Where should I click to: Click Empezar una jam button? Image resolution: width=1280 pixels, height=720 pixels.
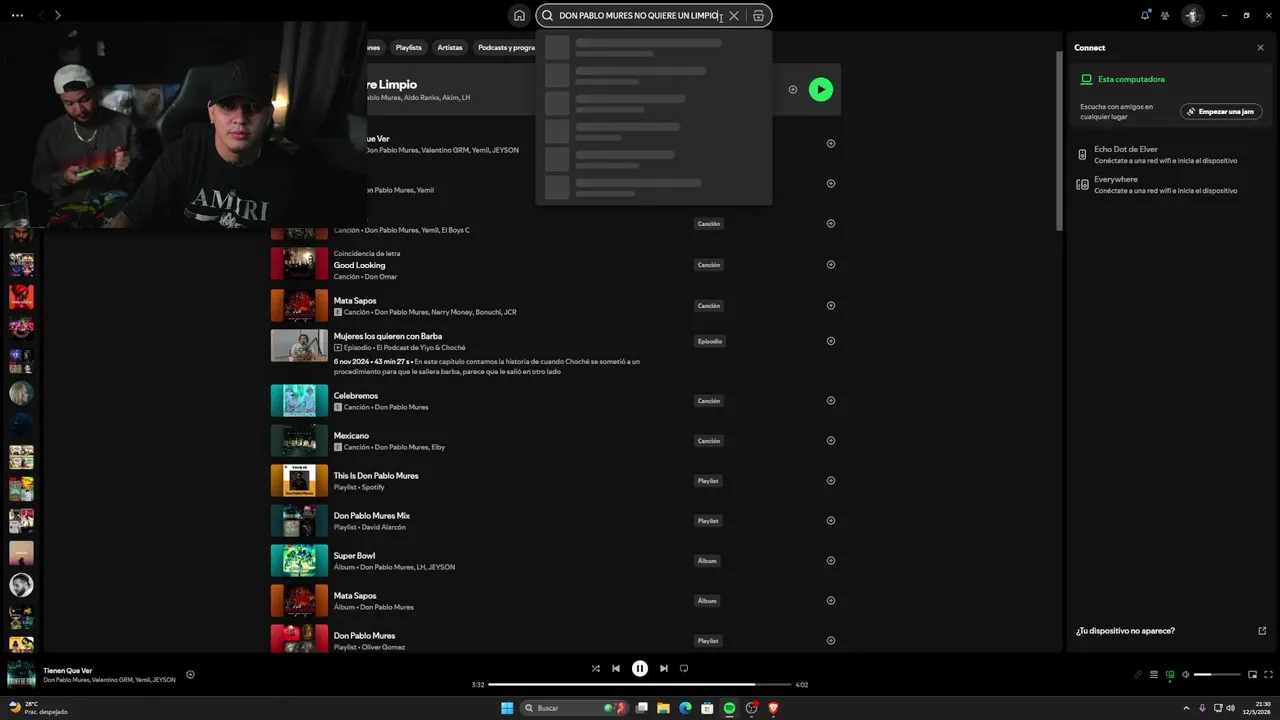(x=1221, y=111)
